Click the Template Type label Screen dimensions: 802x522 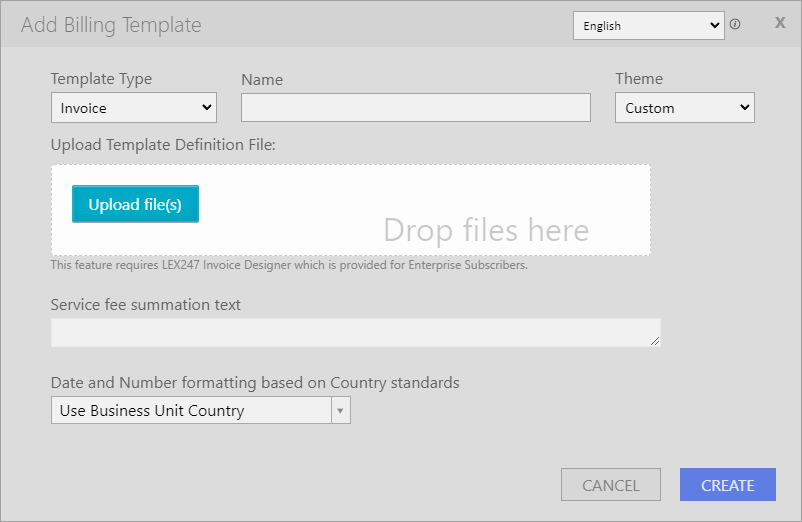coord(101,79)
